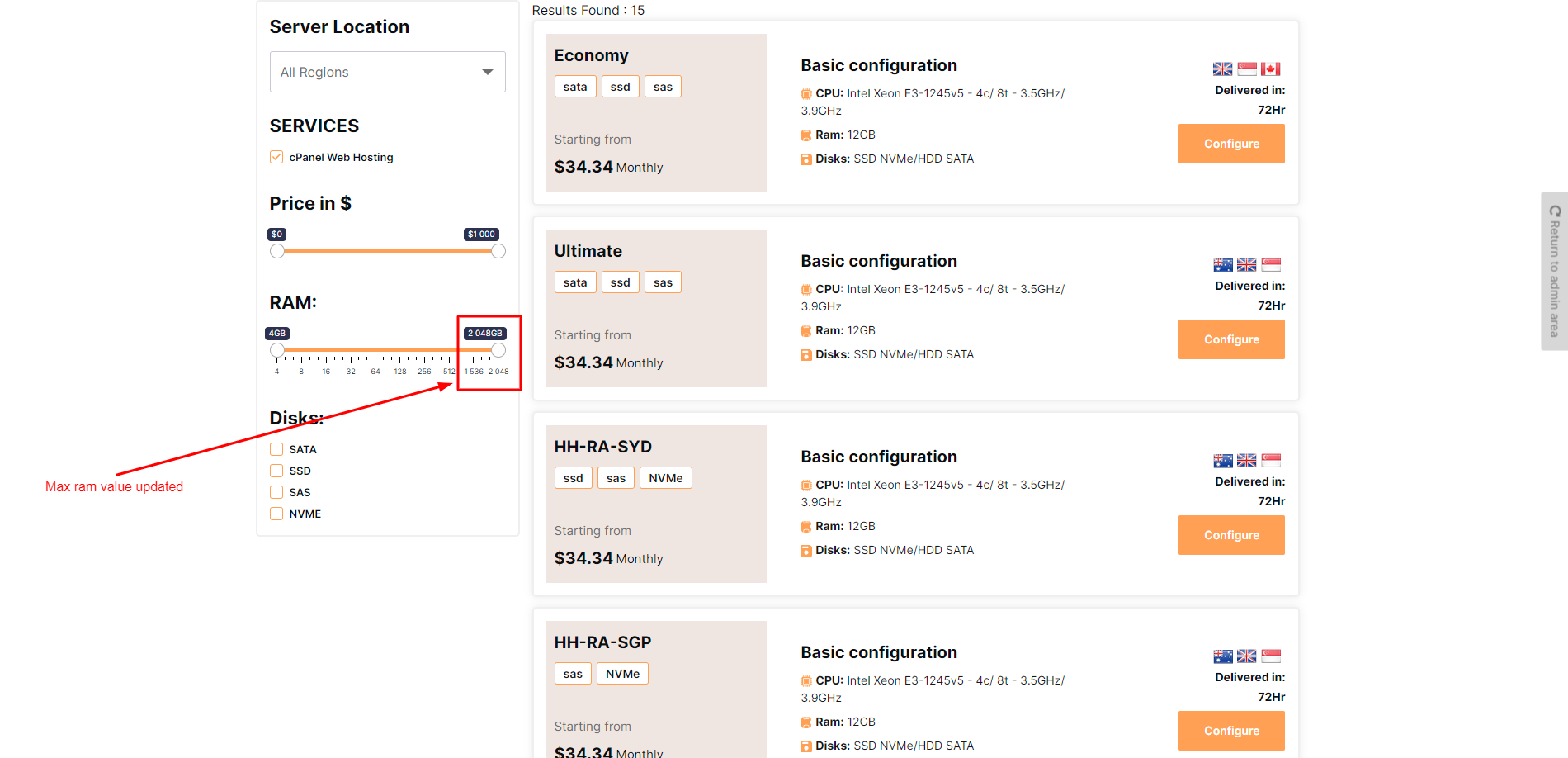This screenshot has width=1568, height=758.
Task: Select the ssd tag in Economy plan
Action: [x=620, y=87]
